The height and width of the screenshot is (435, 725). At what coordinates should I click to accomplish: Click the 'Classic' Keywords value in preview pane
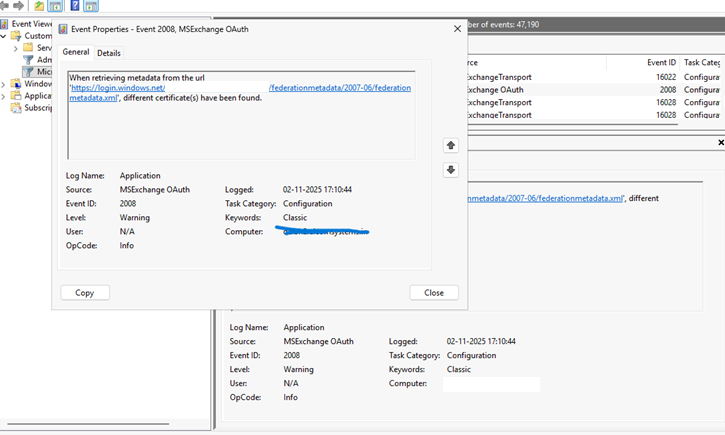point(459,369)
